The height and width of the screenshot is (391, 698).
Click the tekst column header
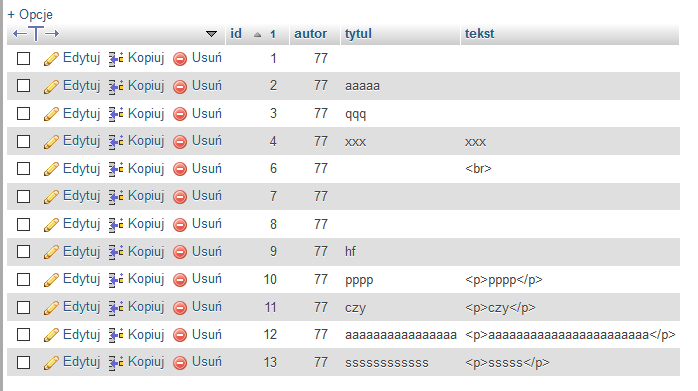tap(479, 33)
